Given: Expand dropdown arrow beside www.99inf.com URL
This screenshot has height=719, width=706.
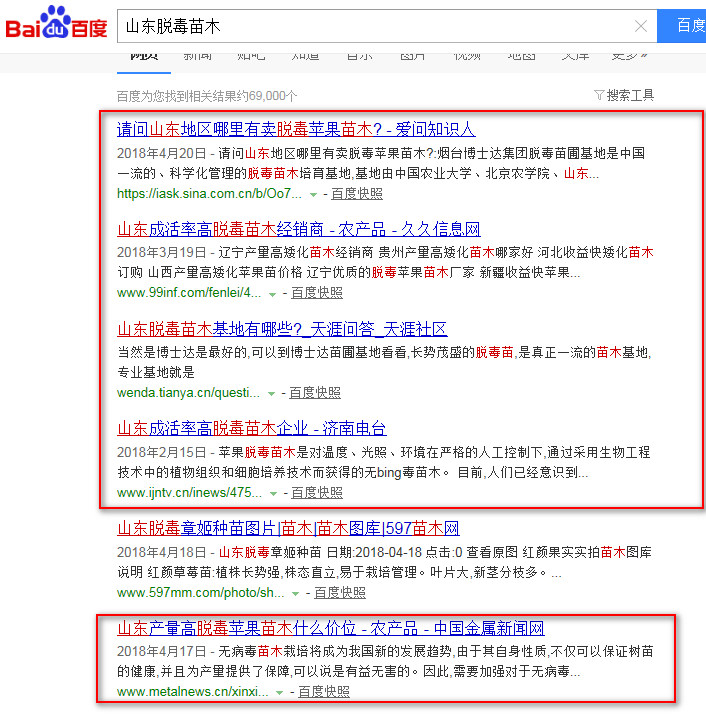Looking at the screenshot, I should (x=272, y=294).
